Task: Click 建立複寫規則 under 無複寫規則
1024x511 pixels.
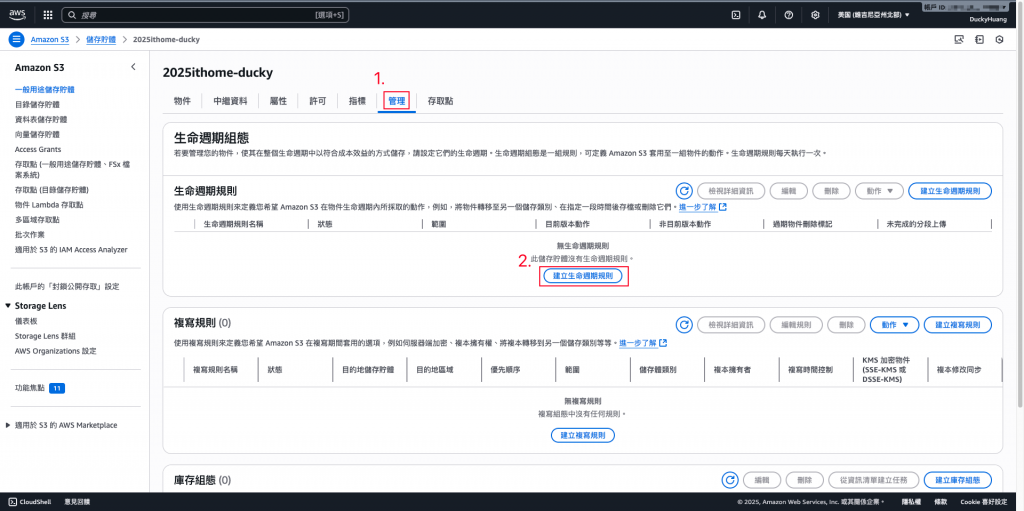Action: click(583, 435)
